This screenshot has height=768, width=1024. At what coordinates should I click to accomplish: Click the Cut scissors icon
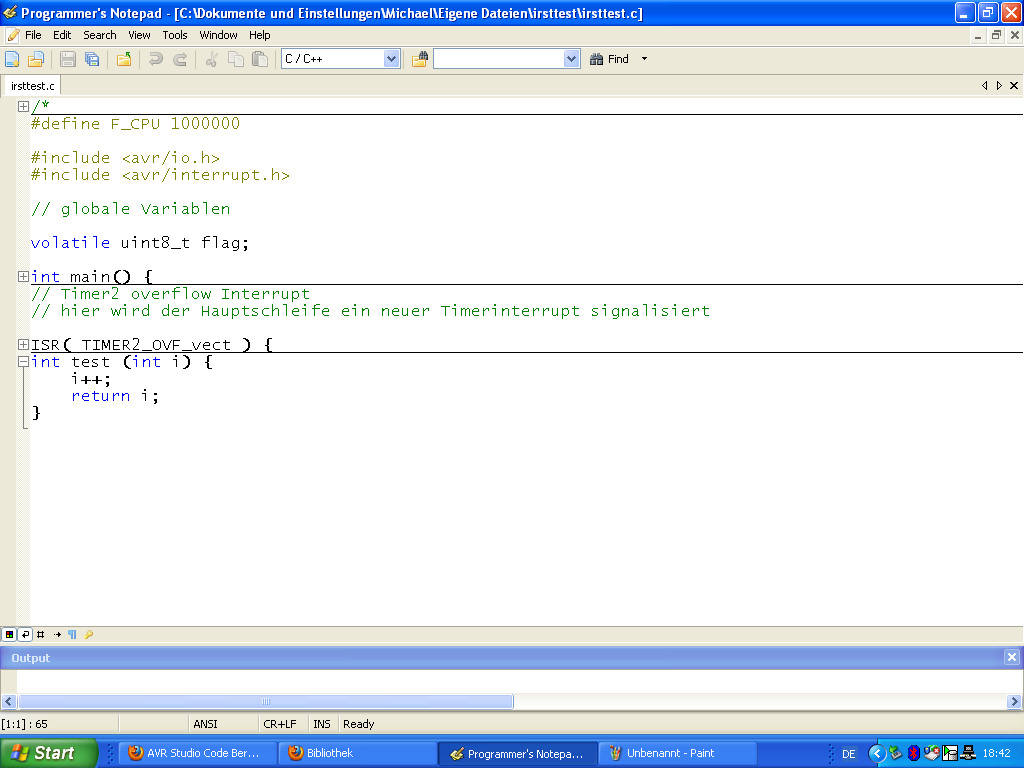tap(211, 59)
